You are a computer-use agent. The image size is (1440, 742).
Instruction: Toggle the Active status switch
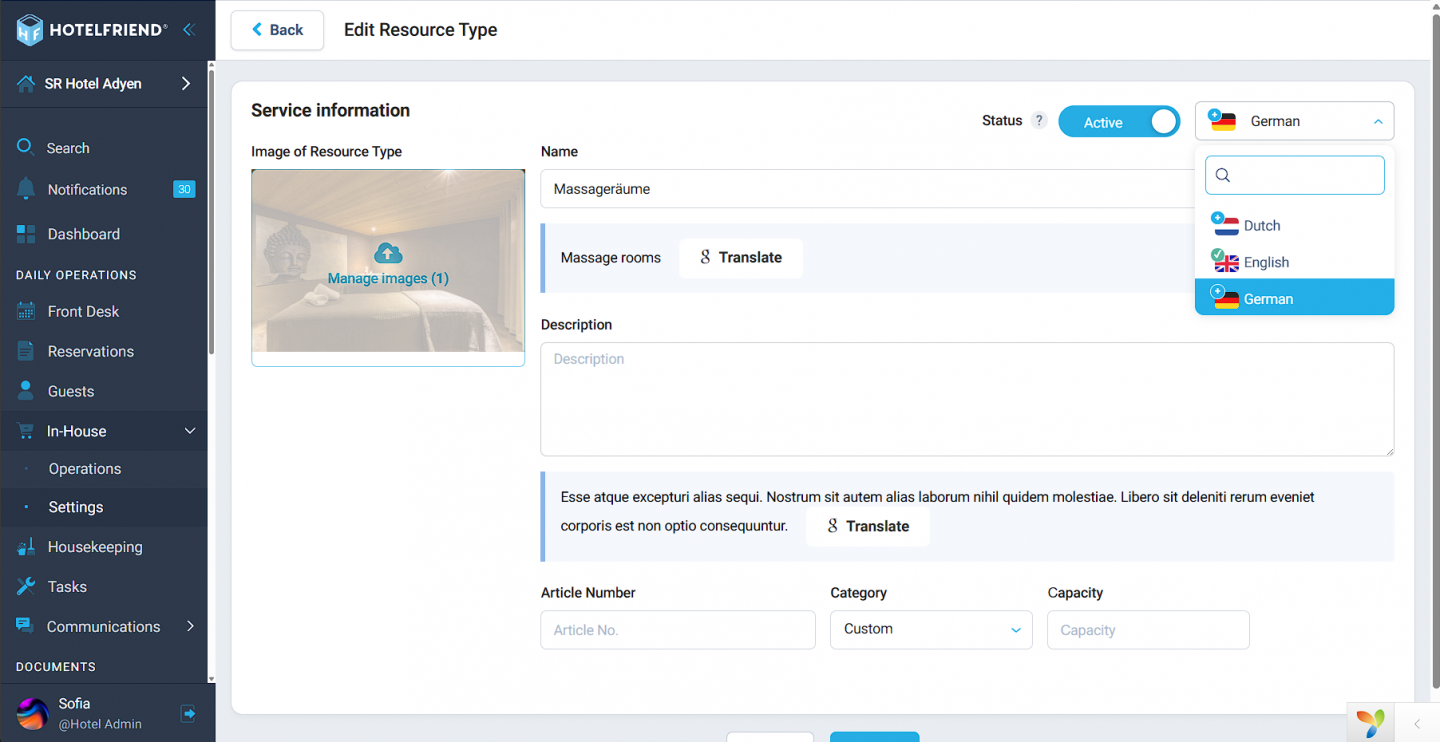pyautogui.click(x=1119, y=122)
